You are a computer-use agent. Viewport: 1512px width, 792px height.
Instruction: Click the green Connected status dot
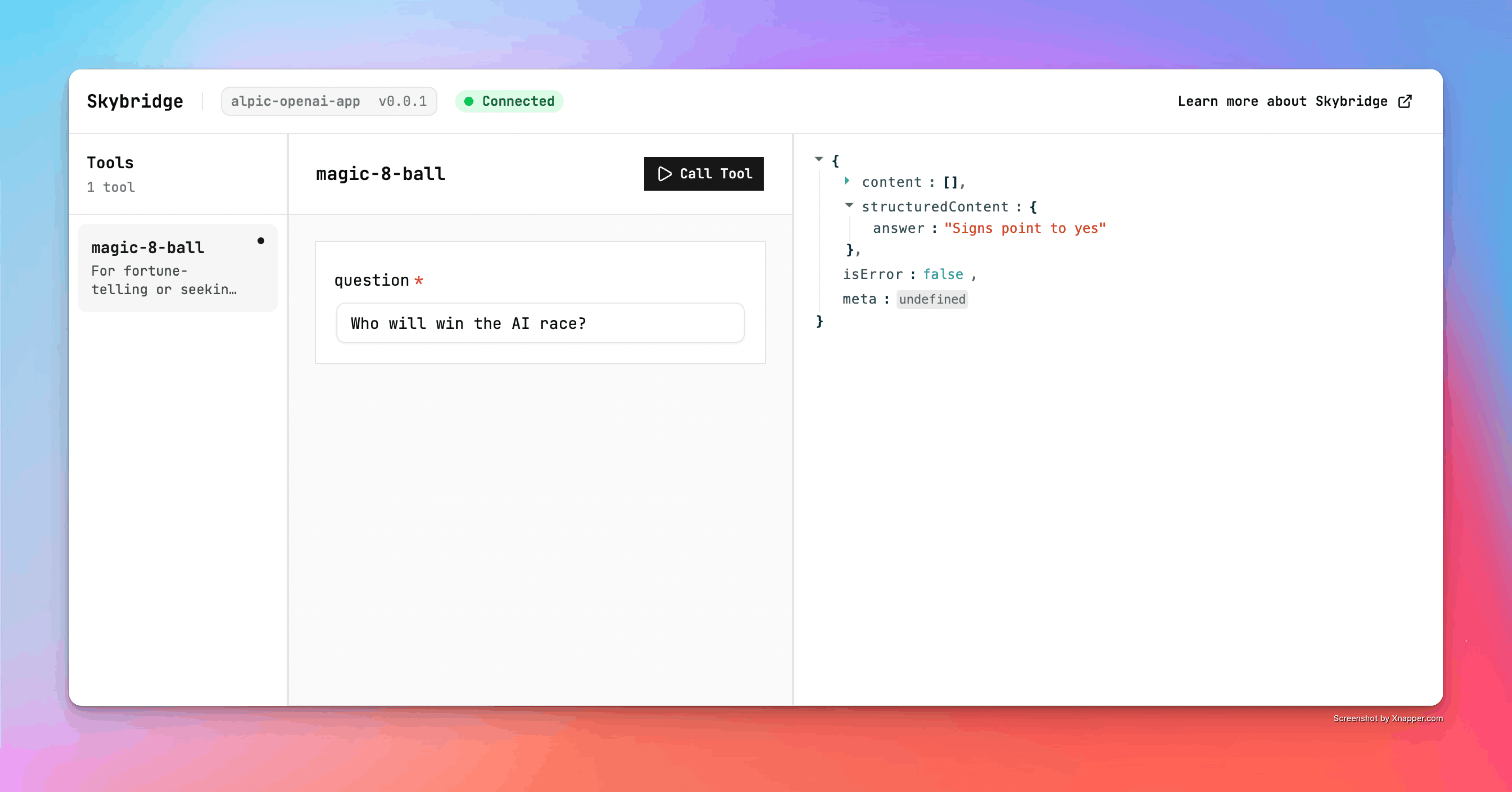tap(468, 101)
